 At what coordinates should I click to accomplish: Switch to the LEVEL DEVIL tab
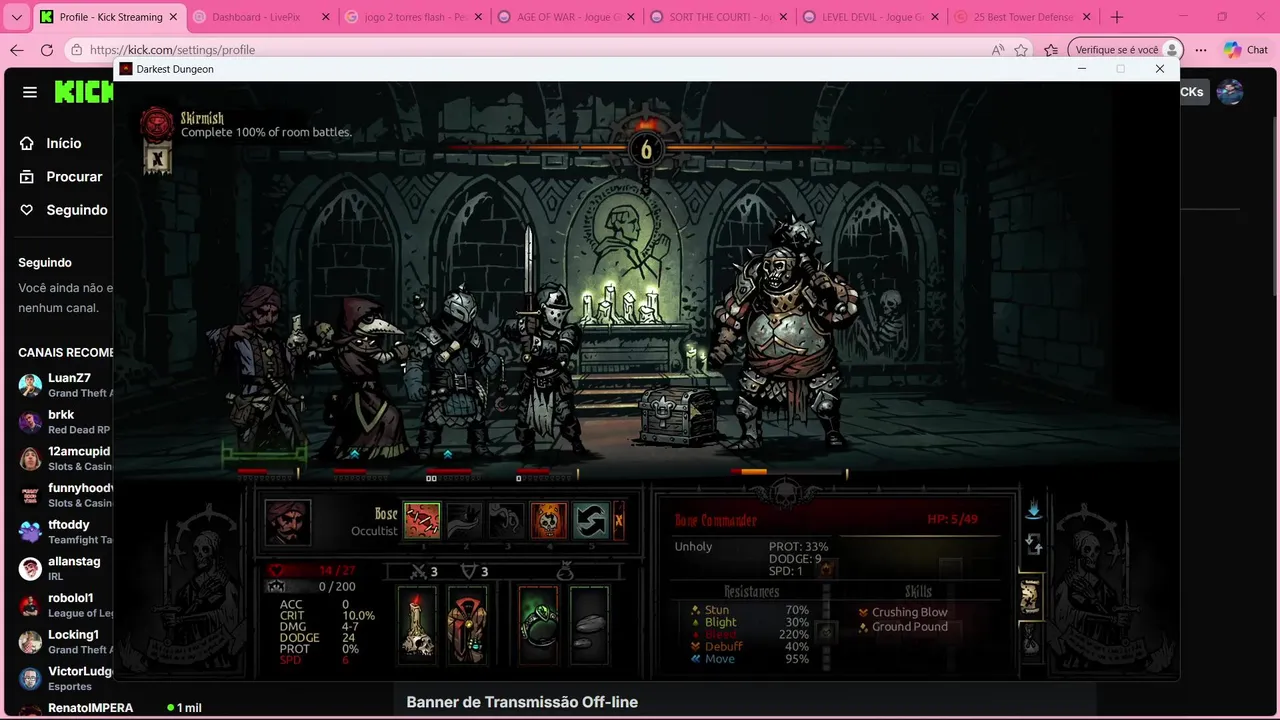[x=869, y=17]
